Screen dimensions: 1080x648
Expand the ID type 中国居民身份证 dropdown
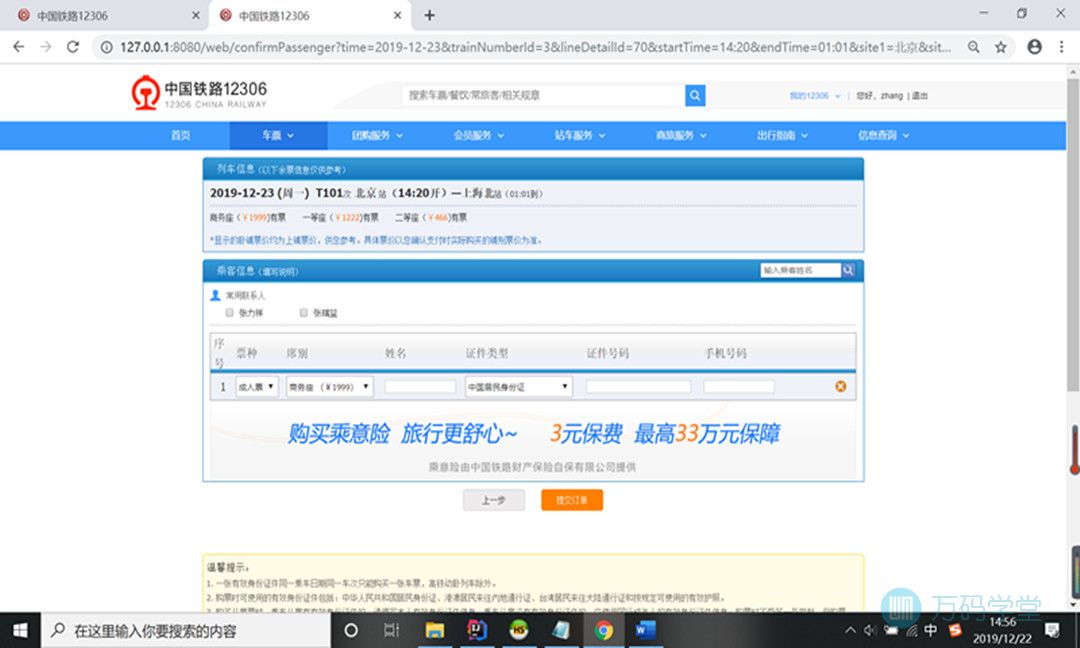point(518,387)
